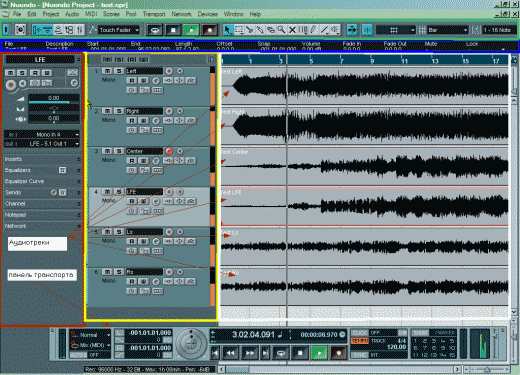Select the Split scissors tool
Screen dimensions: 520x375
click(x=249, y=30)
